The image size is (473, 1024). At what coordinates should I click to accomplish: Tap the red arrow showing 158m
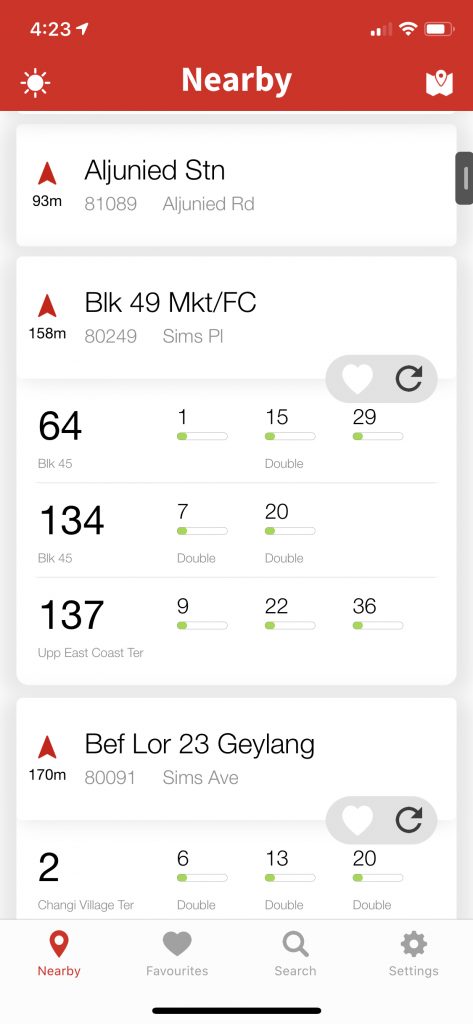(x=47, y=306)
